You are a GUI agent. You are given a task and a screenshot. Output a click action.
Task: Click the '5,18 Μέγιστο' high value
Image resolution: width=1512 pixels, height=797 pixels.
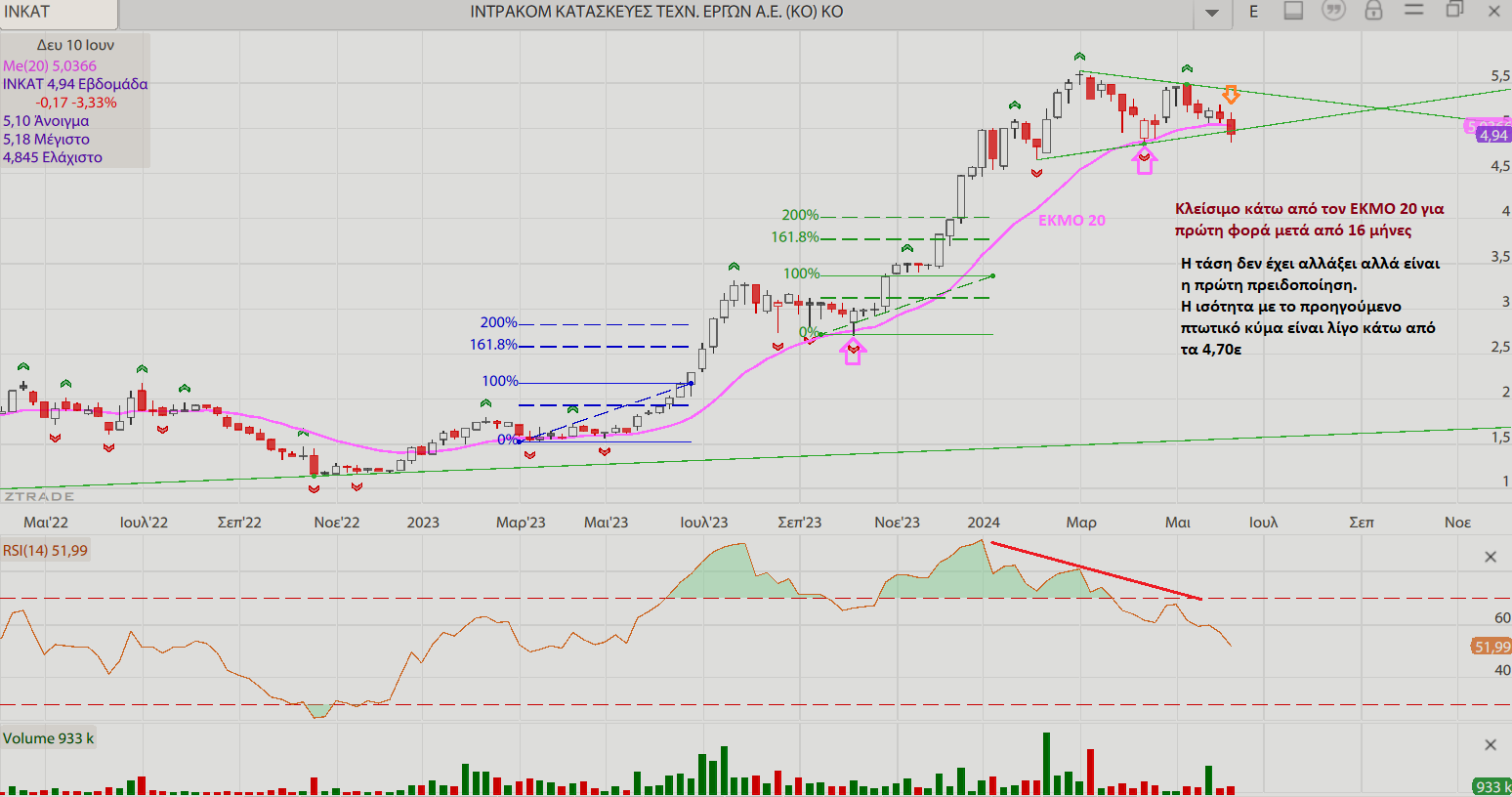(46, 140)
